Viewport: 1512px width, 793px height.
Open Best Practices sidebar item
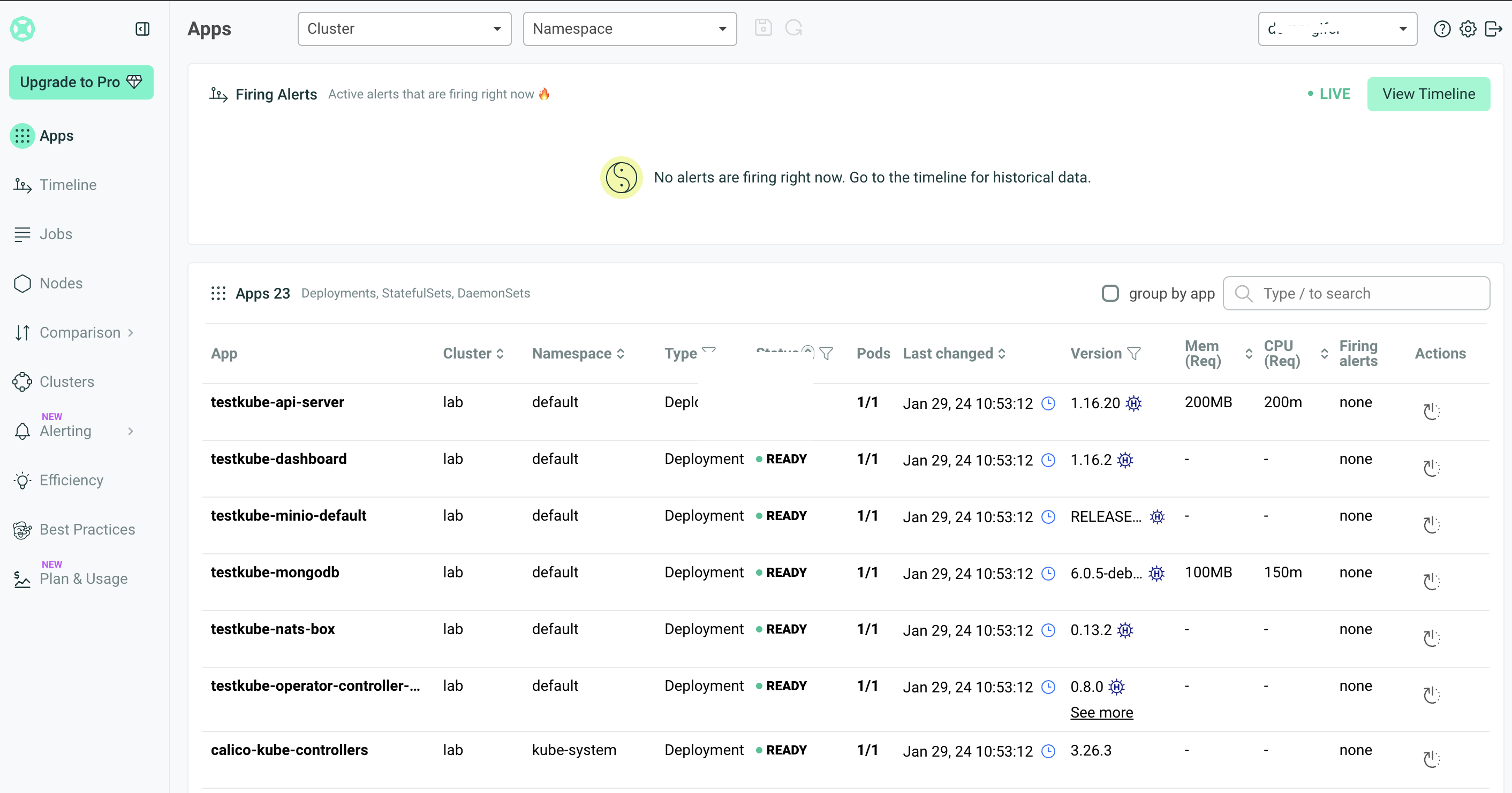87,529
